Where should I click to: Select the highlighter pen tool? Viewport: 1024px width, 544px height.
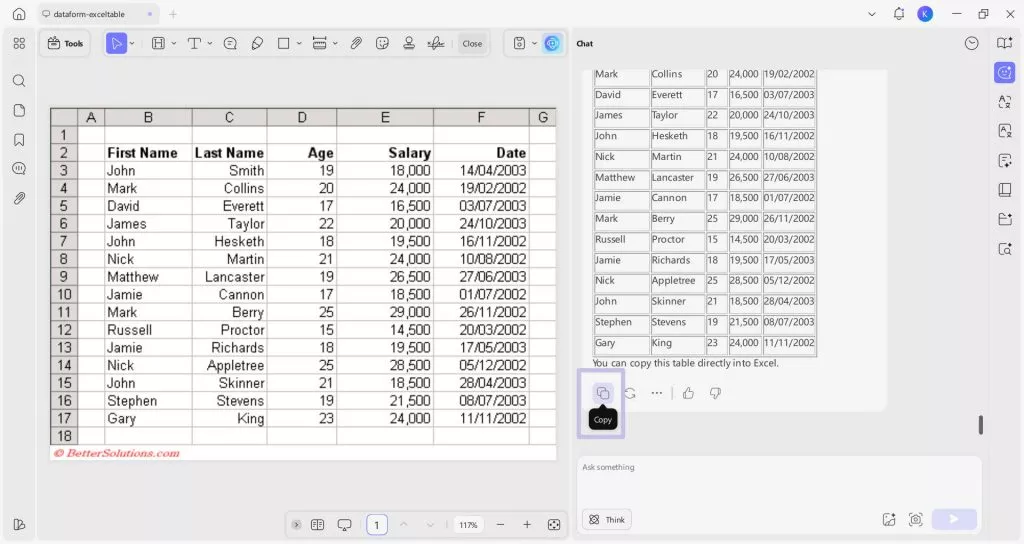257,44
